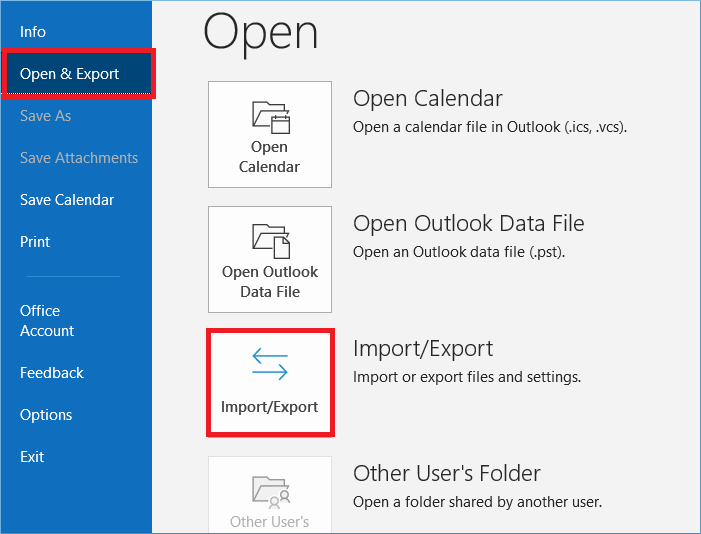This screenshot has width=701, height=534.
Task: Click the calendar folder icon
Action: [271, 118]
